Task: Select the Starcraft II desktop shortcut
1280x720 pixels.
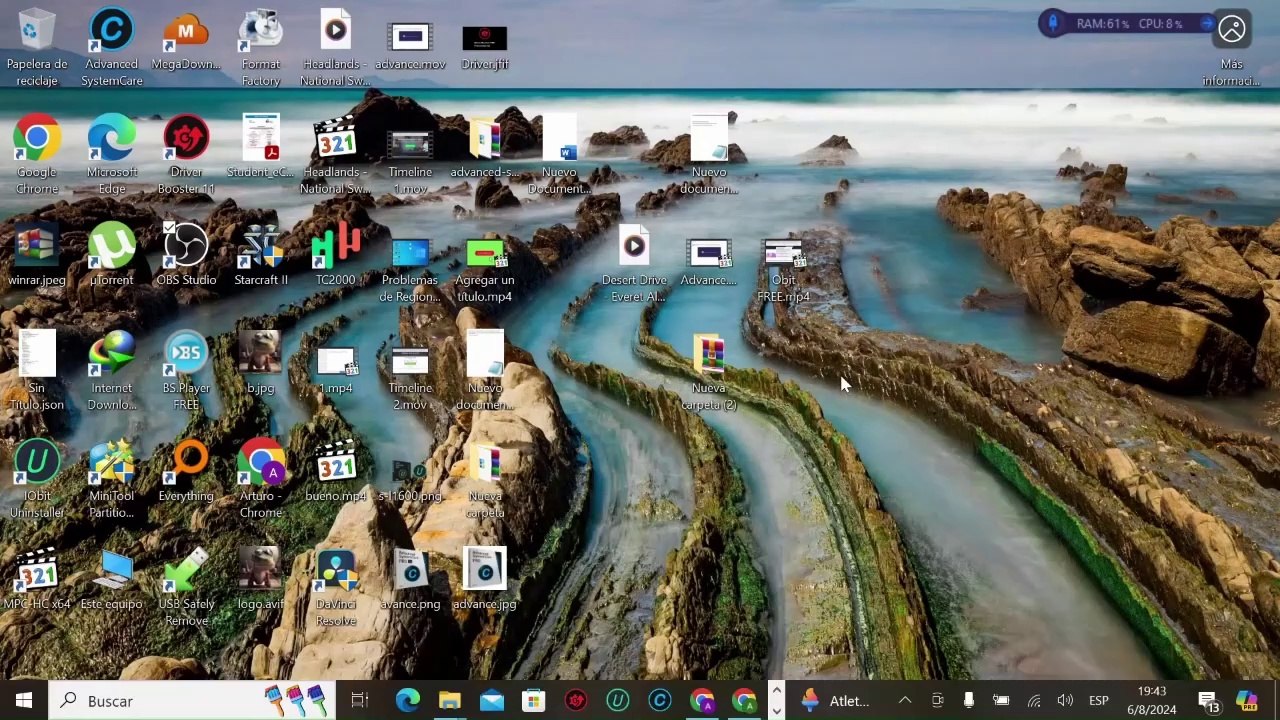Action: (260, 255)
